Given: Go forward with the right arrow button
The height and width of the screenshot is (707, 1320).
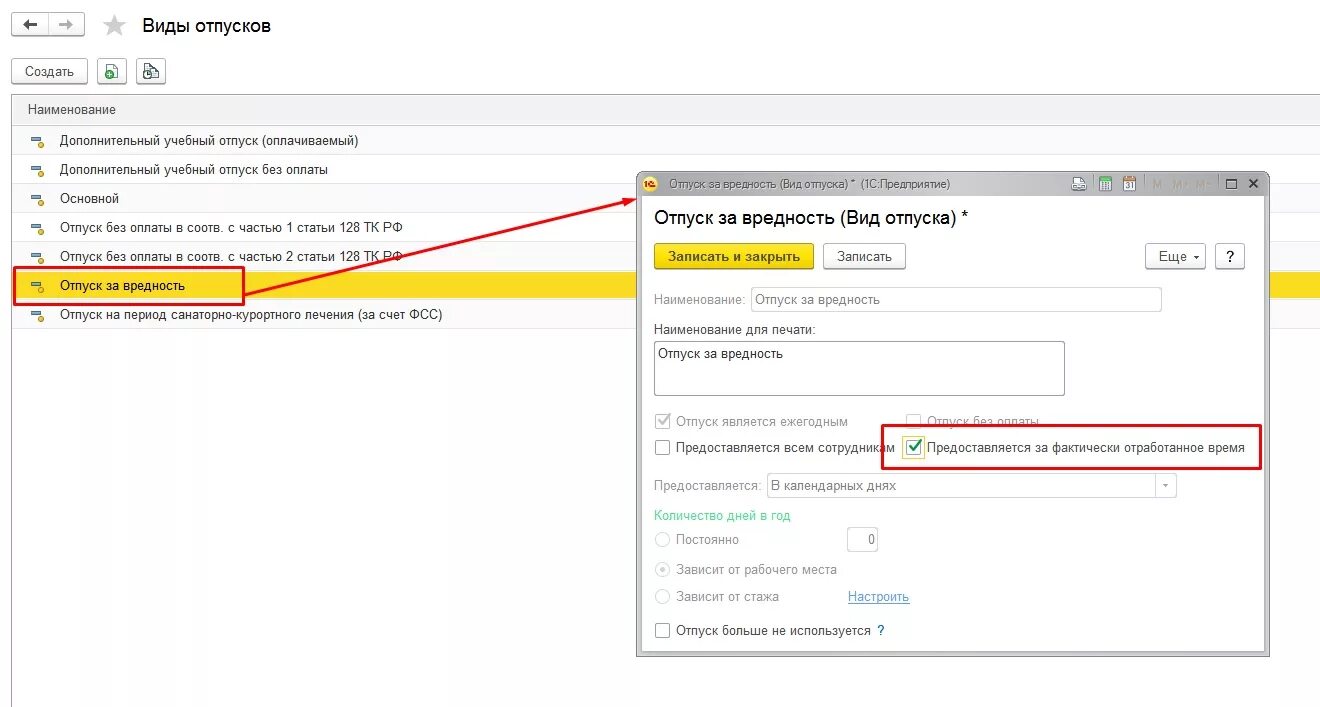Looking at the screenshot, I should (x=66, y=25).
